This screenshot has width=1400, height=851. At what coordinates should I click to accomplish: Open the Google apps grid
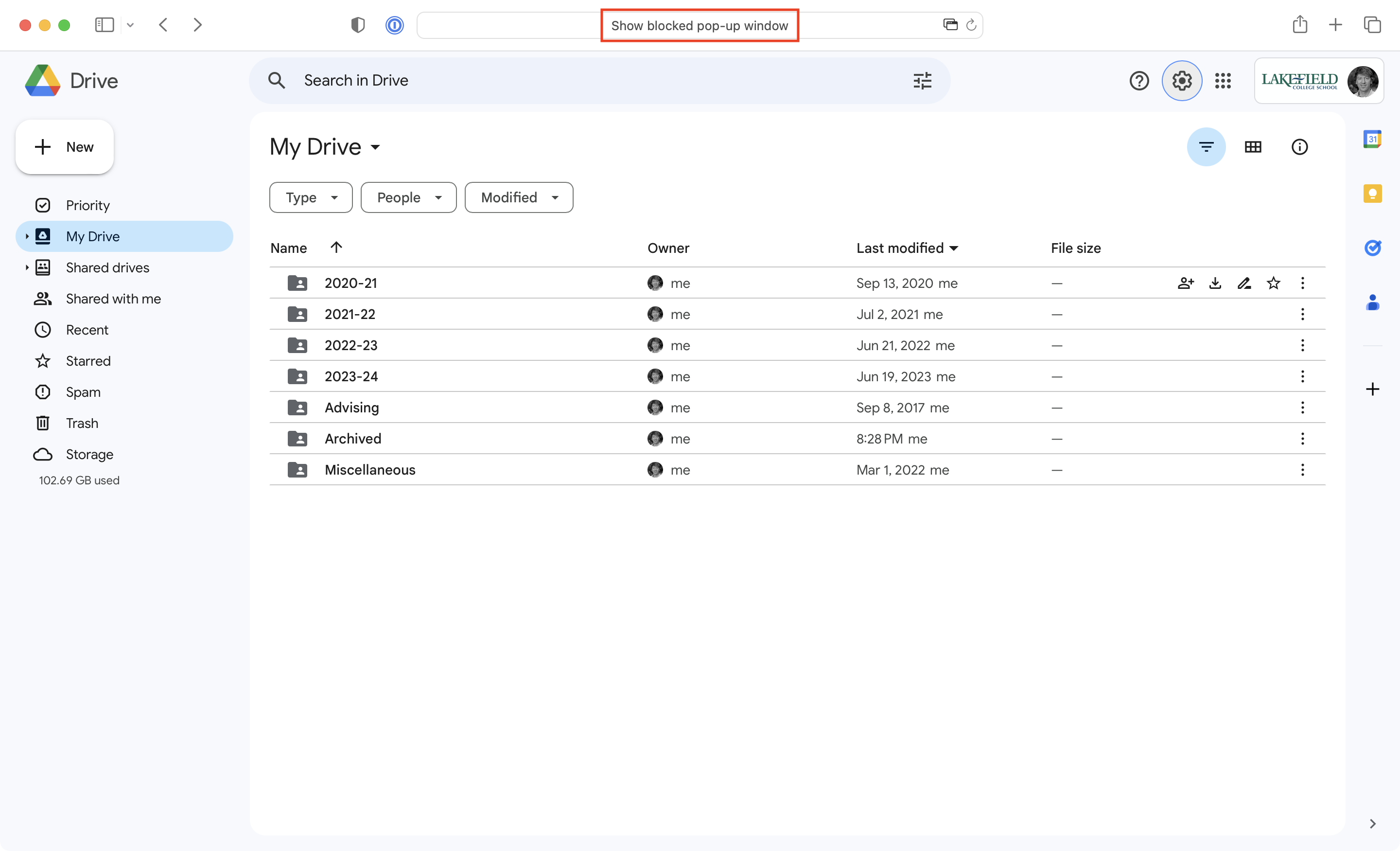(1223, 81)
